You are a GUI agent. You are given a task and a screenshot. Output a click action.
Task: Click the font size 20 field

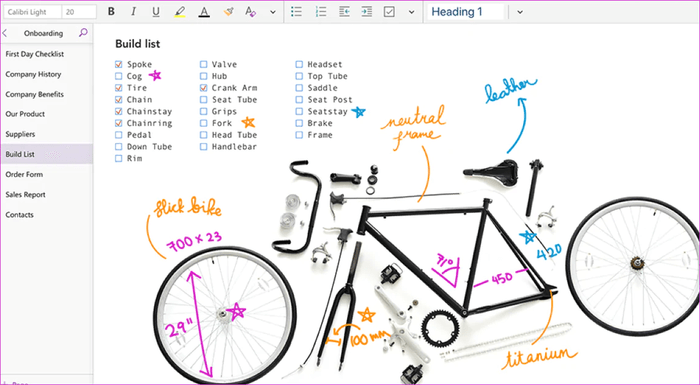[79, 12]
